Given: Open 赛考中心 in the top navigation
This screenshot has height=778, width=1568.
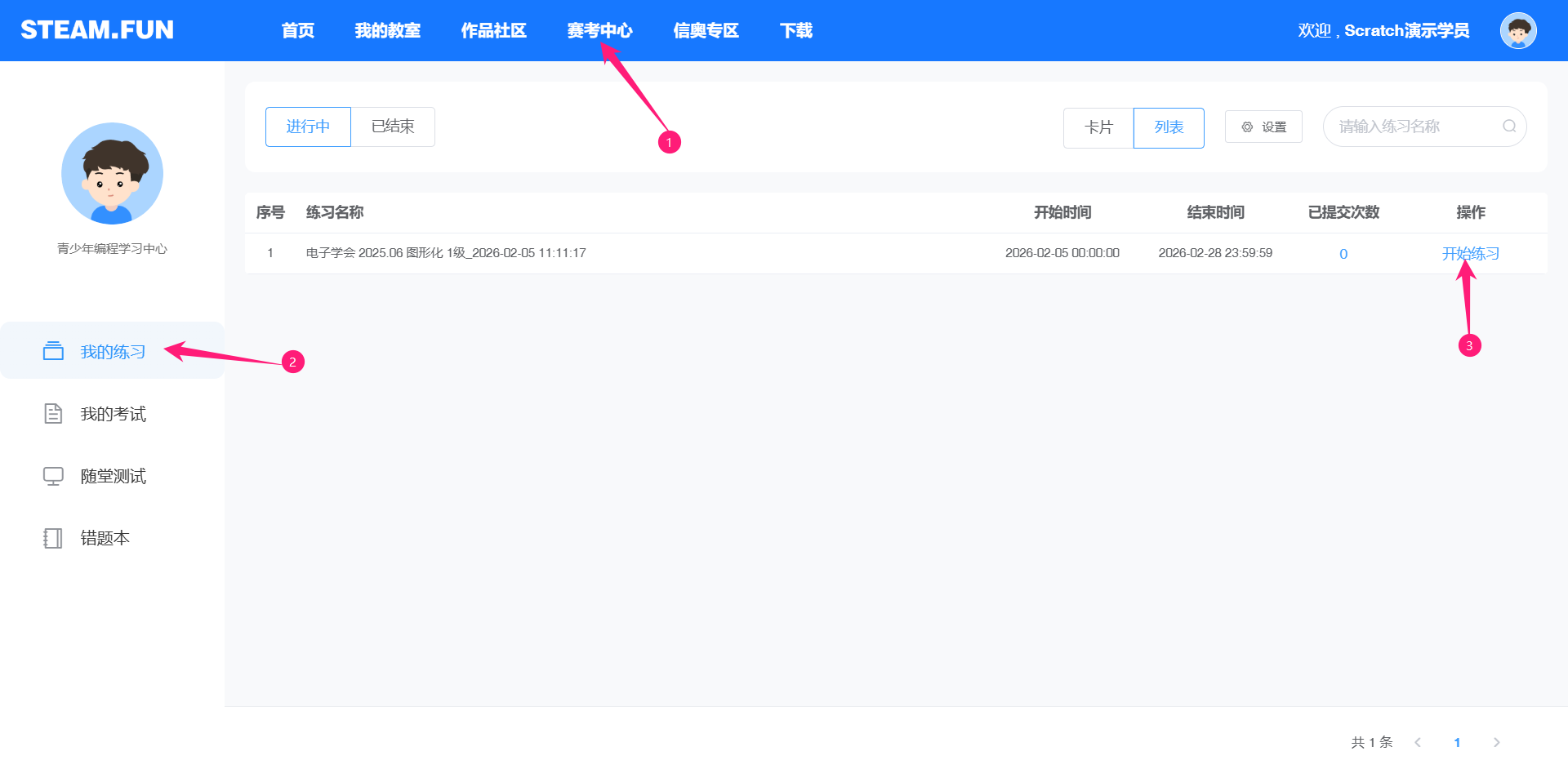Looking at the screenshot, I should [x=600, y=31].
